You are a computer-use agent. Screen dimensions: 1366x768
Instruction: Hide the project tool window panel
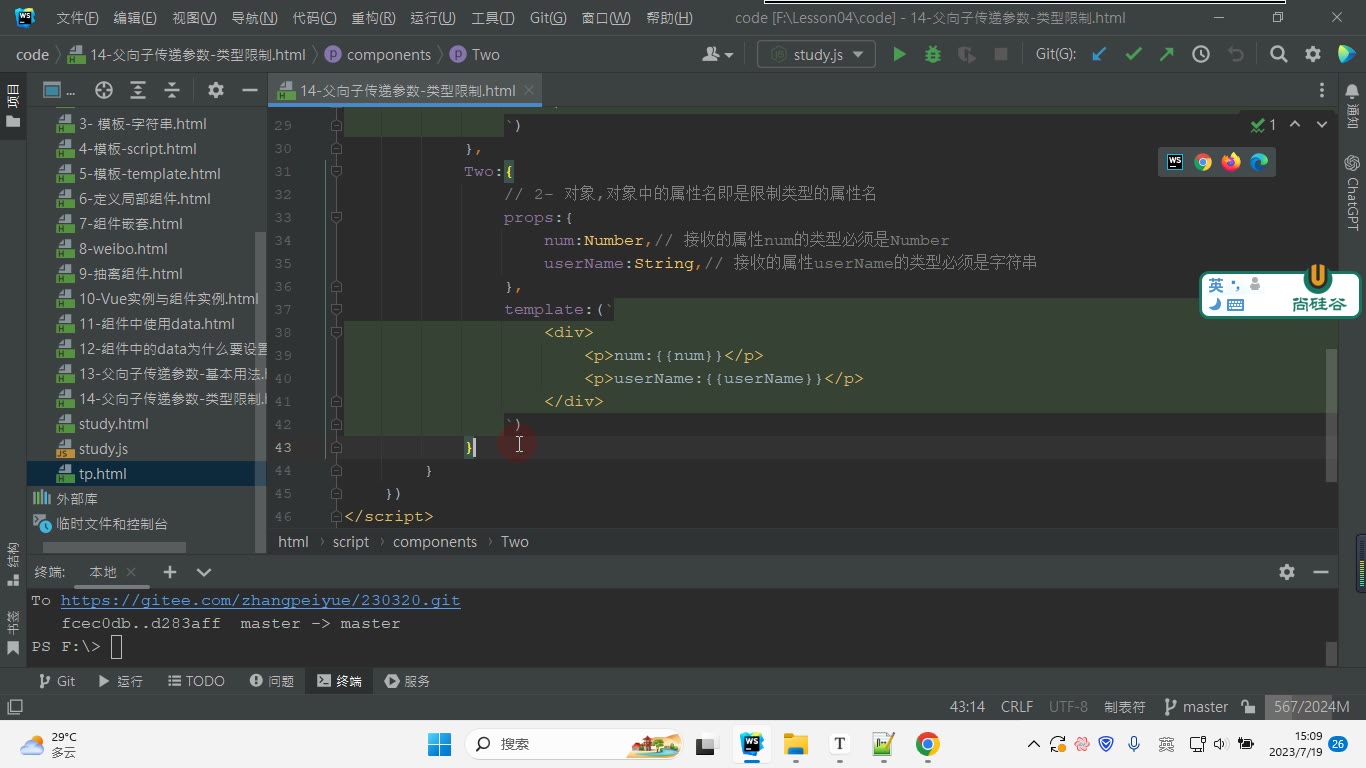click(249, 90)
